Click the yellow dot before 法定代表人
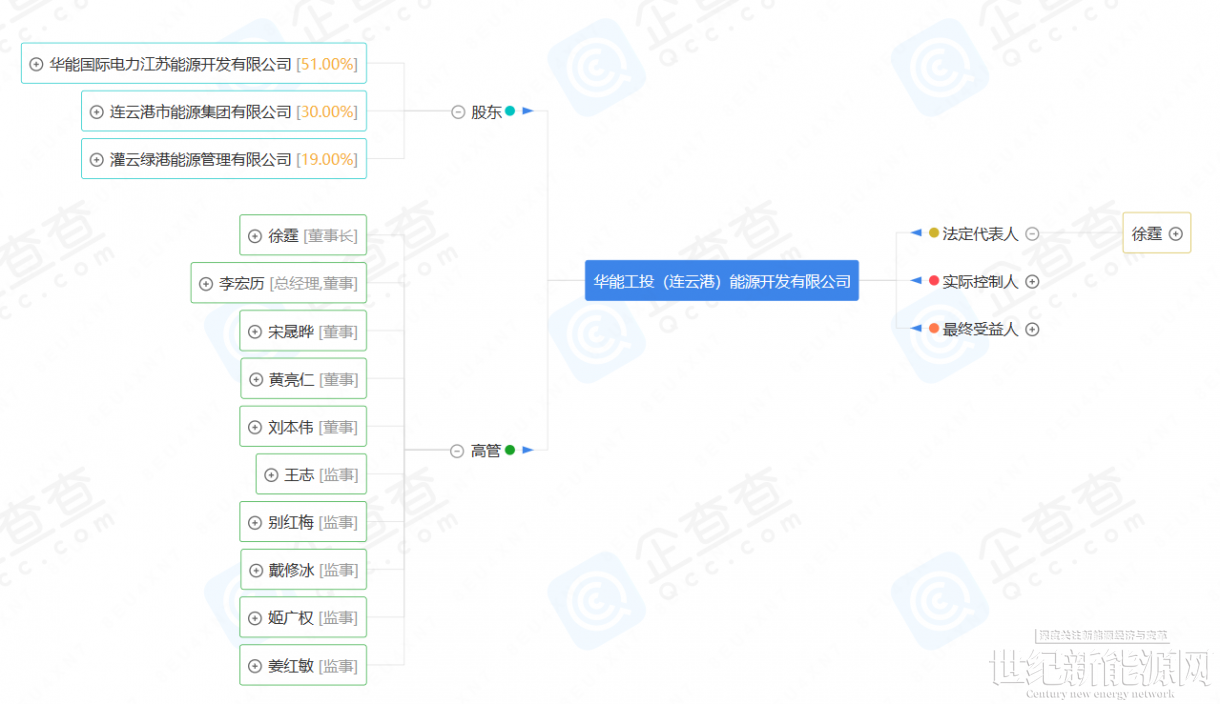Viewport: 1220px width, 704px height. click(934, 233)
